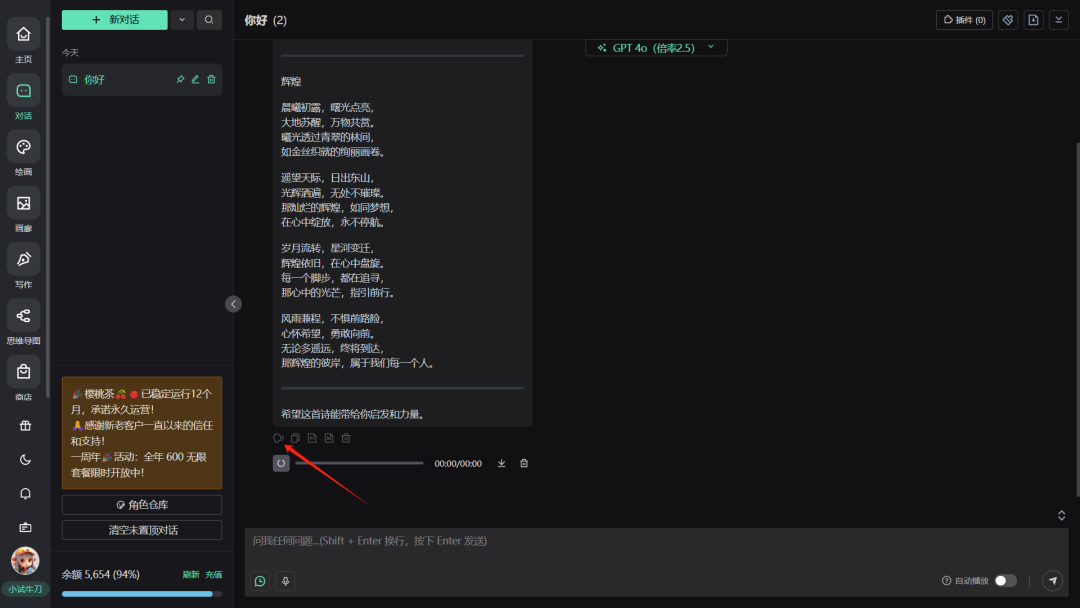
Task: Download the generated audio file
Action: coord(502,463)
